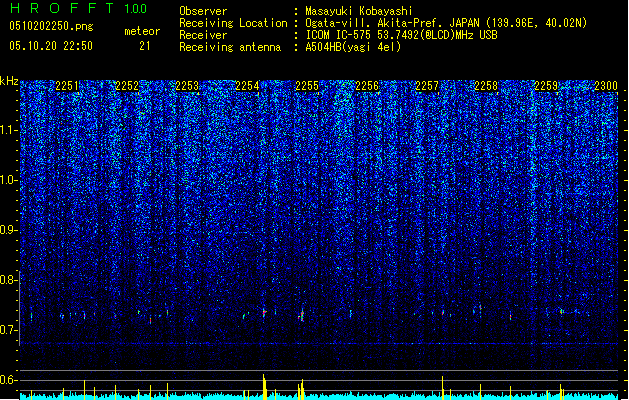Click the 2256 time marker

coord(367,86)
